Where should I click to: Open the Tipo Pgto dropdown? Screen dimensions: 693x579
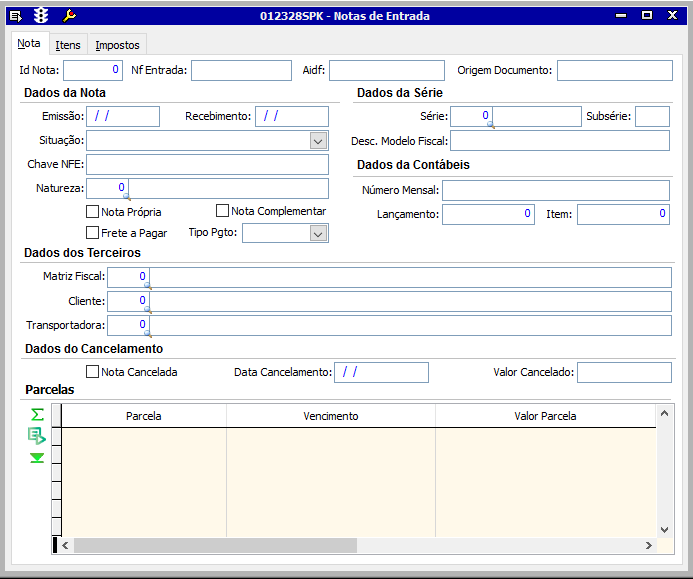click(x=318, y=233)
